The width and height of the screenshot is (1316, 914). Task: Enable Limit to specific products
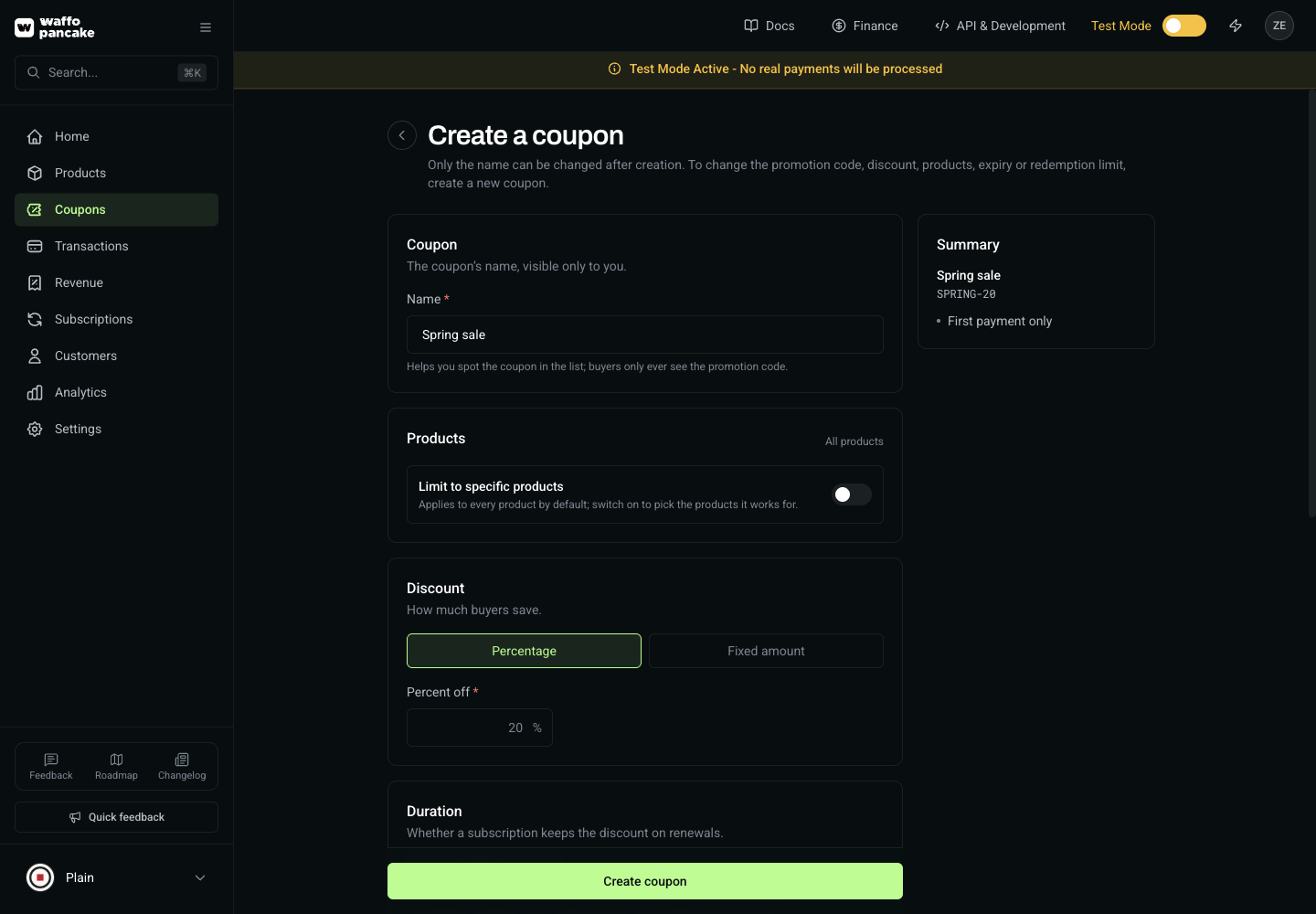point(851,494)
